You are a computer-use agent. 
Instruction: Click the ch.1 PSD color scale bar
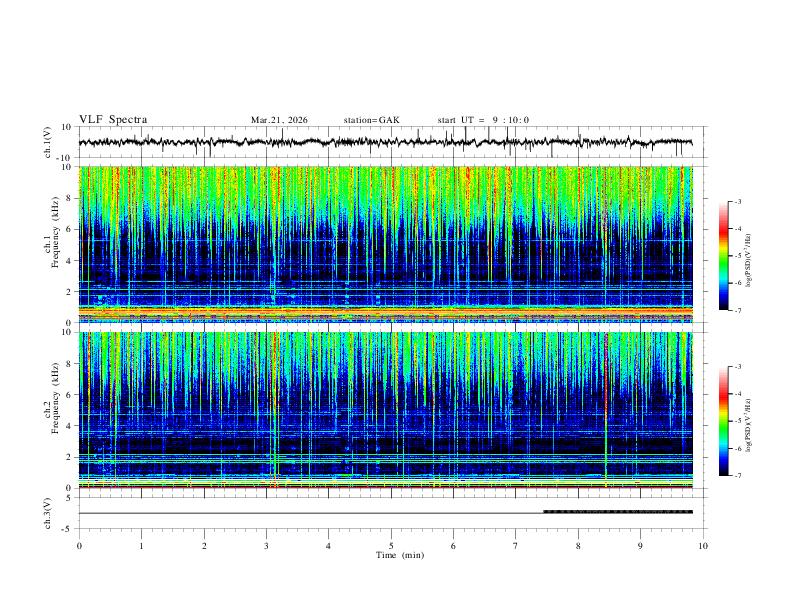[724, 256]
